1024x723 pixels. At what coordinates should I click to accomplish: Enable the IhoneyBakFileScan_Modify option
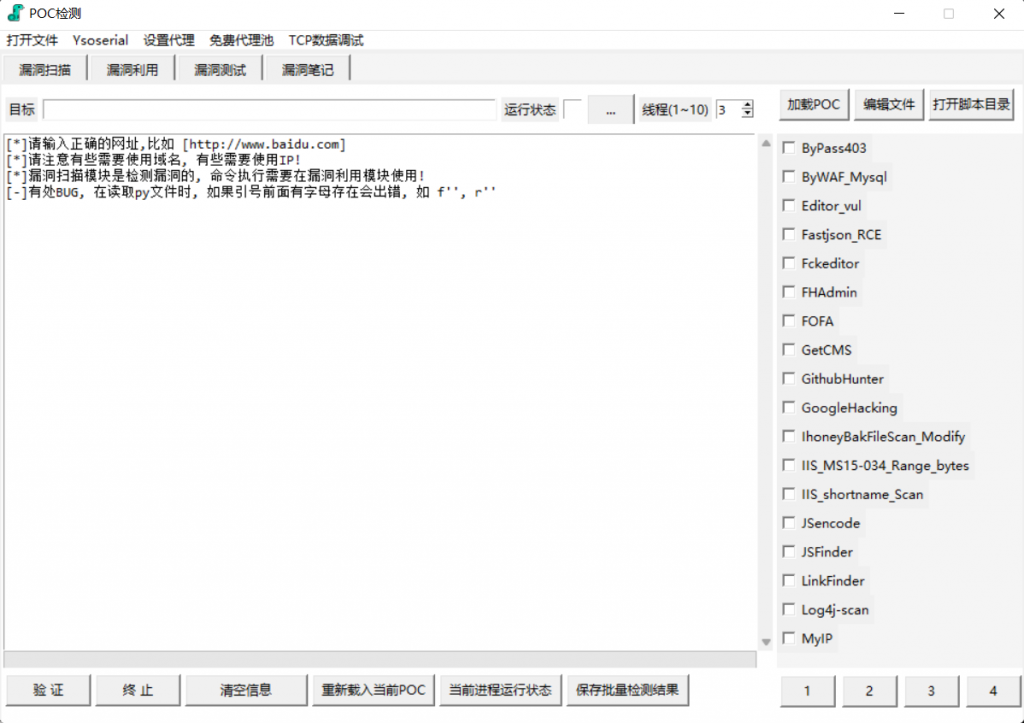point(789,436)
